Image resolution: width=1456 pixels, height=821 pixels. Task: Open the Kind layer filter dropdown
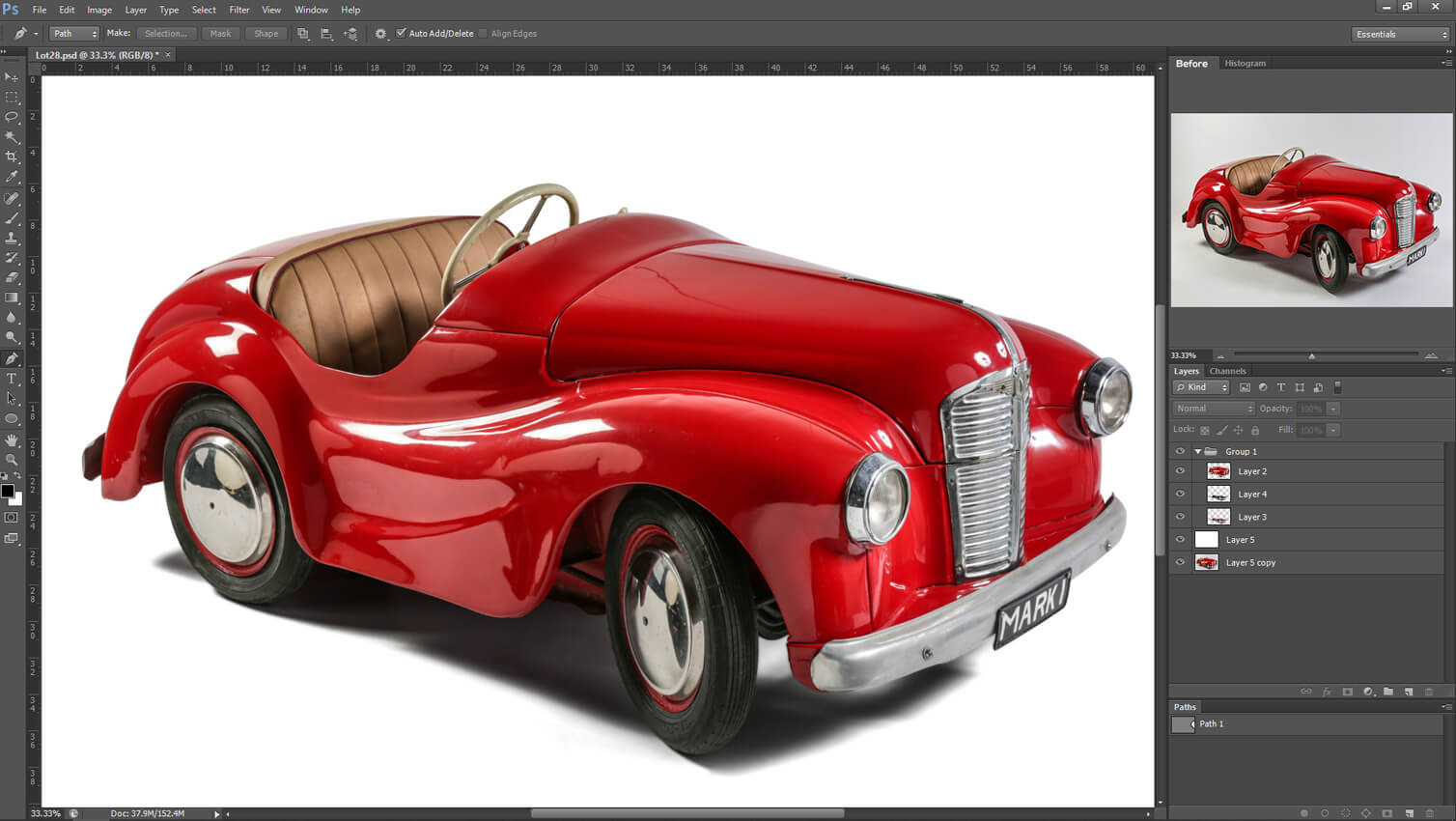coord(1201,387)
